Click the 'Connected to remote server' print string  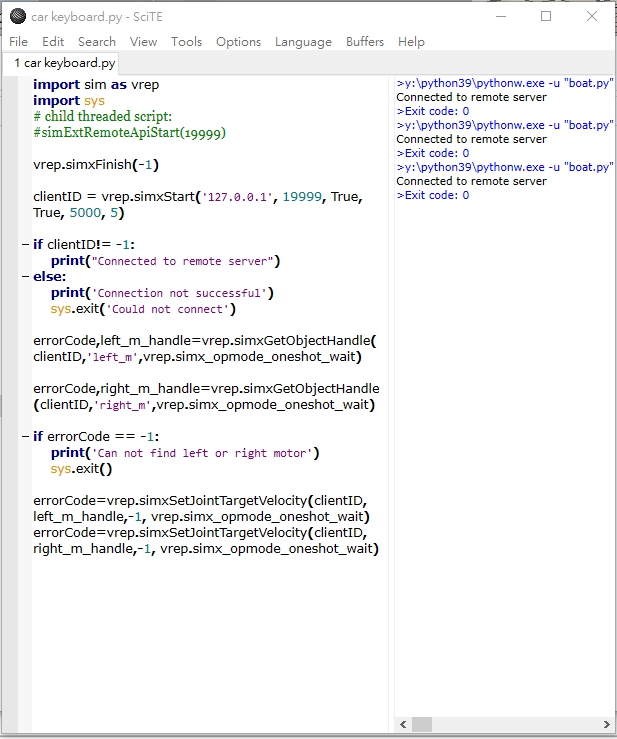182,261
